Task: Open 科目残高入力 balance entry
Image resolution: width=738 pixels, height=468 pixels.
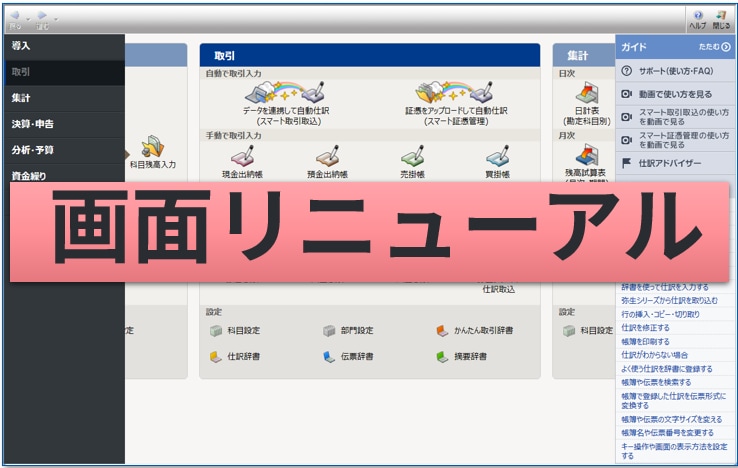Action: click(153, 150)
